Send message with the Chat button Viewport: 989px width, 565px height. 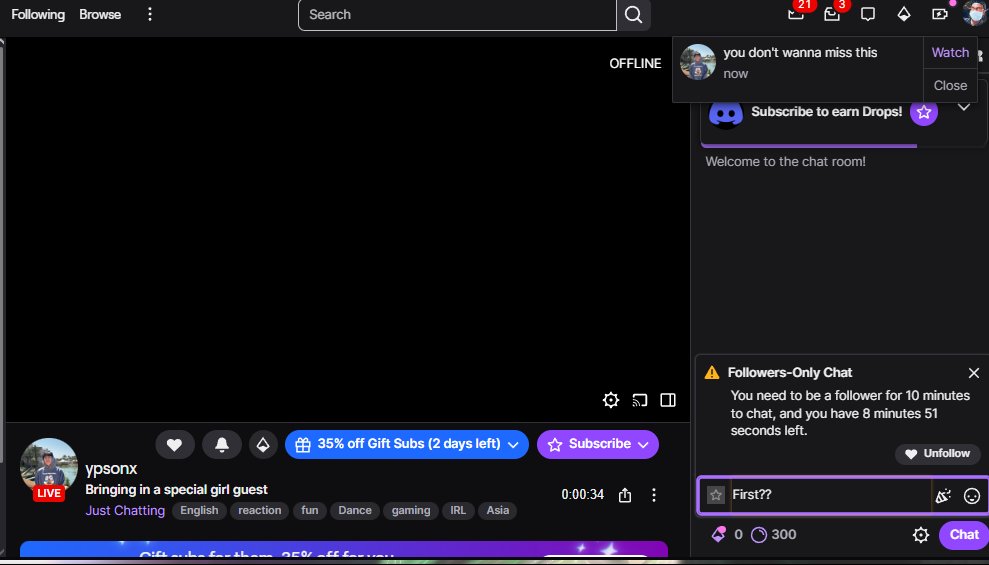point(963,535)
